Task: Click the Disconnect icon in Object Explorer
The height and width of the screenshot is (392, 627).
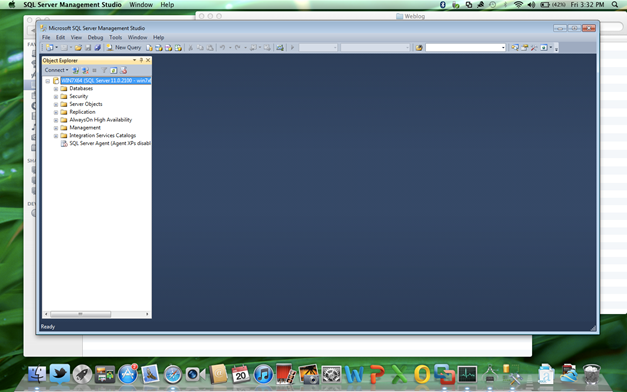Action: (x=85, y=70)
